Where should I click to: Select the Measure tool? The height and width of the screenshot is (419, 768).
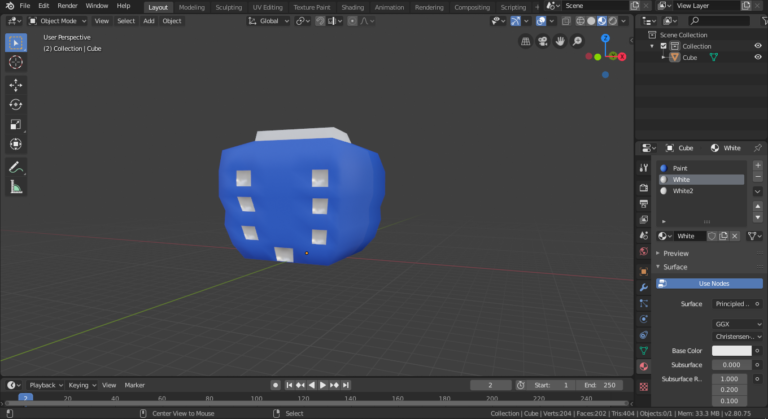click(x=16, y=187)
